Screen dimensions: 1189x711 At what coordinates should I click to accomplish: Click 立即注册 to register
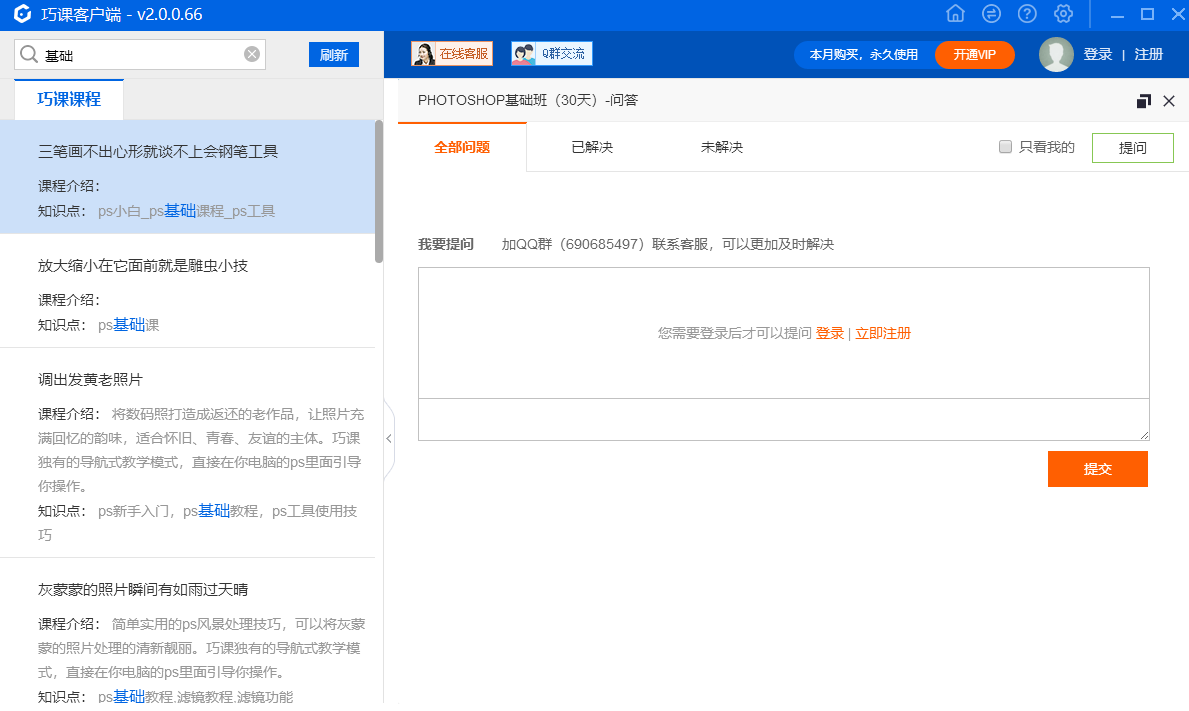coord(884,333)
